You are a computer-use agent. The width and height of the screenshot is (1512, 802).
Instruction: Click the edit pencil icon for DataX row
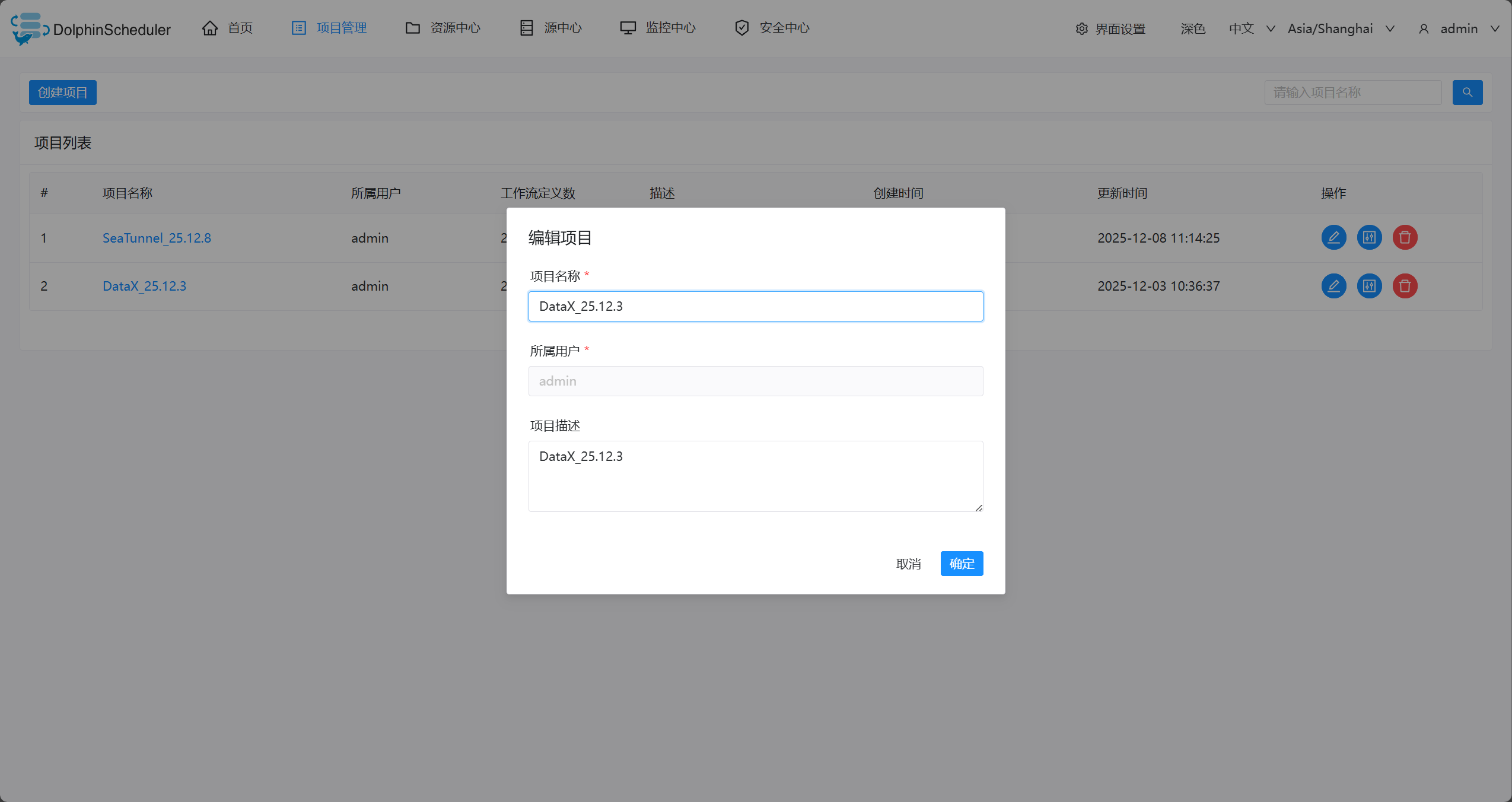click(x=1333, y=286)
